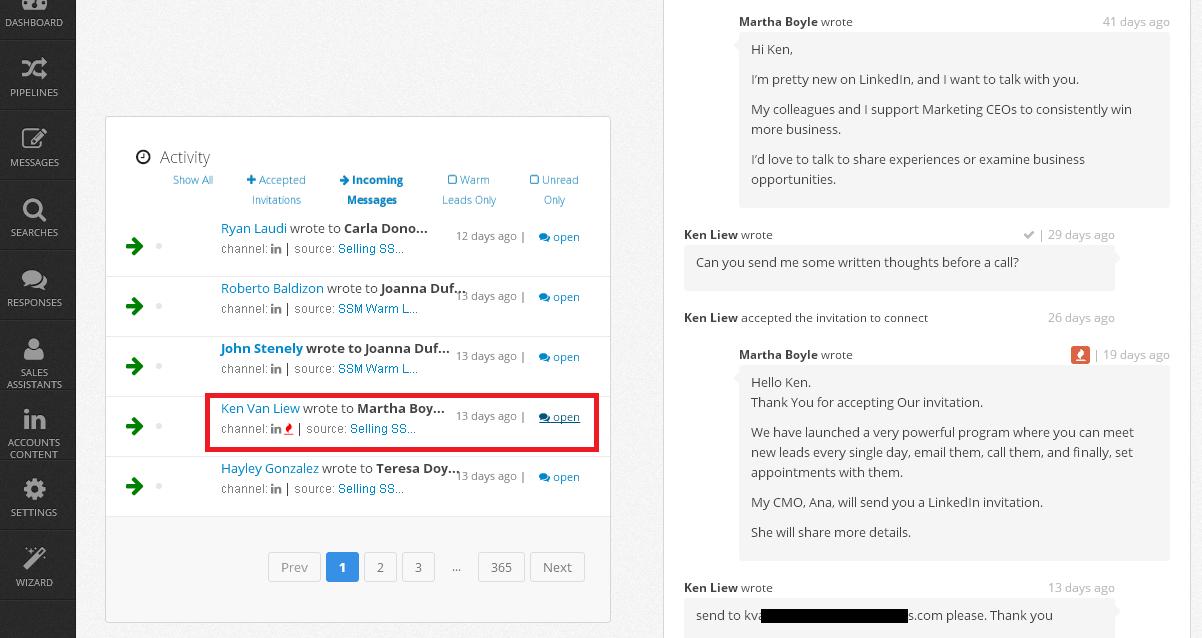Filter by Incoming Messages
Screen dimensions: 1202x638
pos(371,190)
